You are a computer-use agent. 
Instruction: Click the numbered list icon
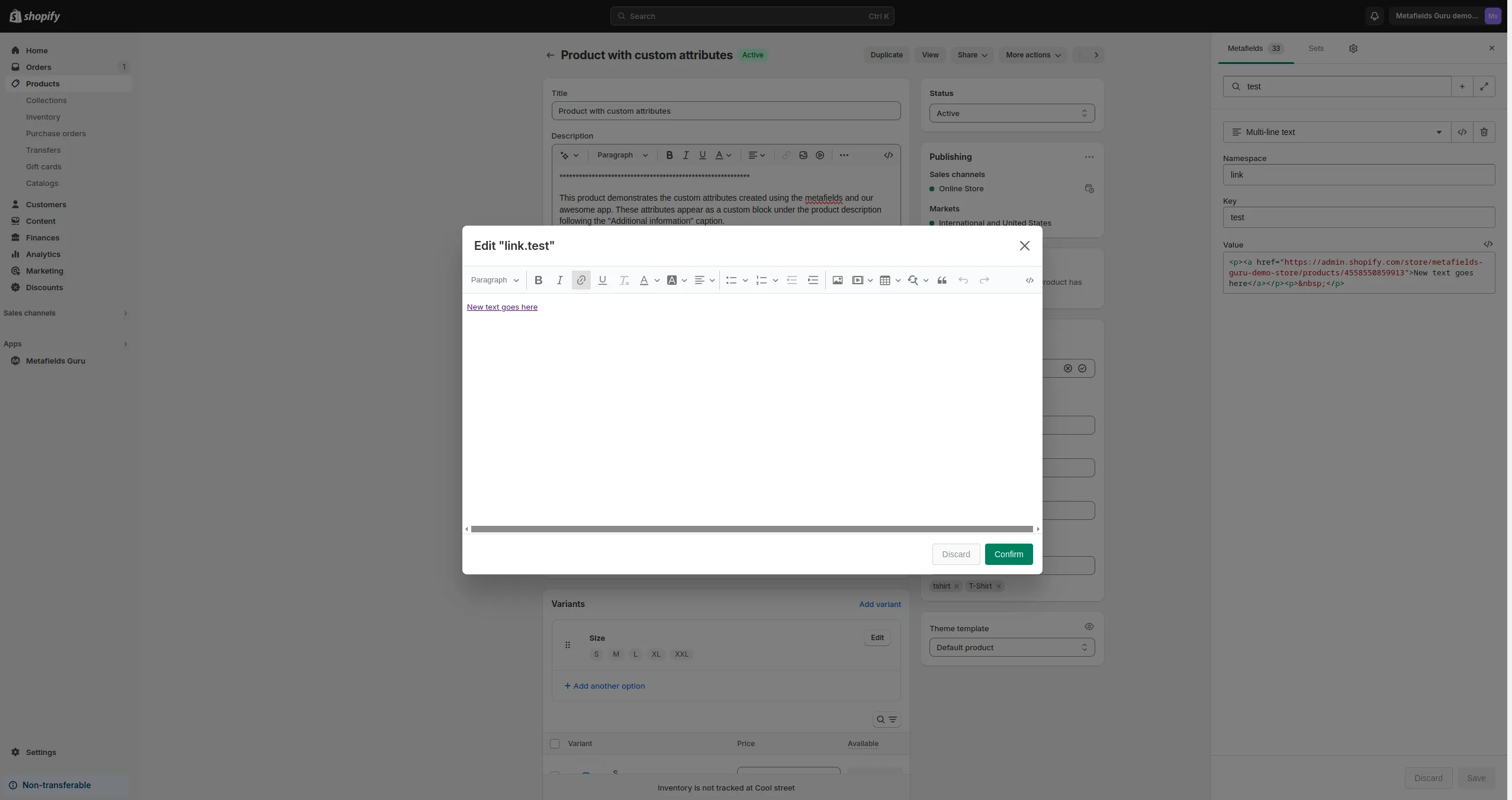(x=761, y=280)
